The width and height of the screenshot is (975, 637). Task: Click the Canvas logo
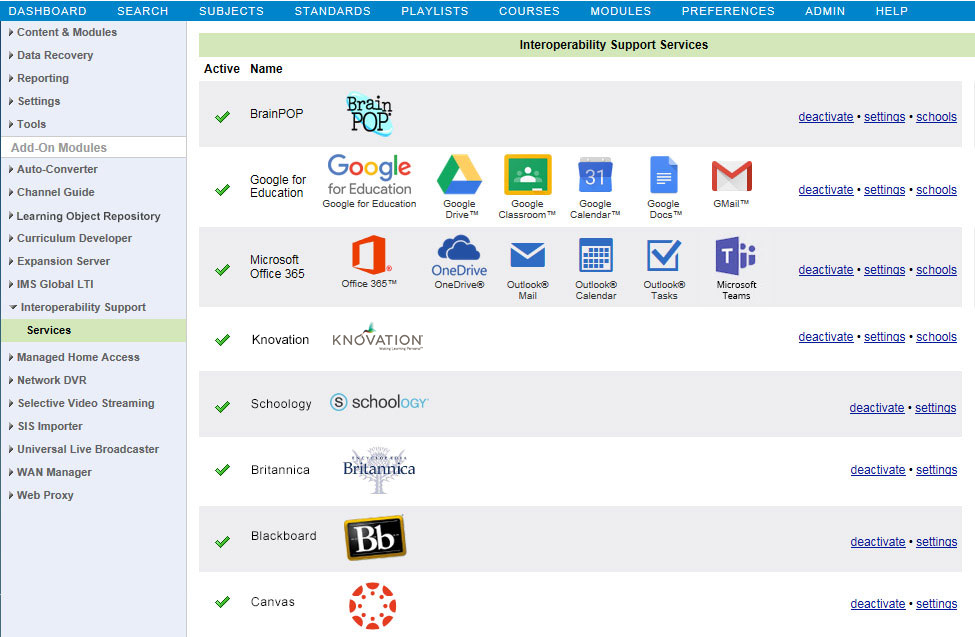coord(372,606)
